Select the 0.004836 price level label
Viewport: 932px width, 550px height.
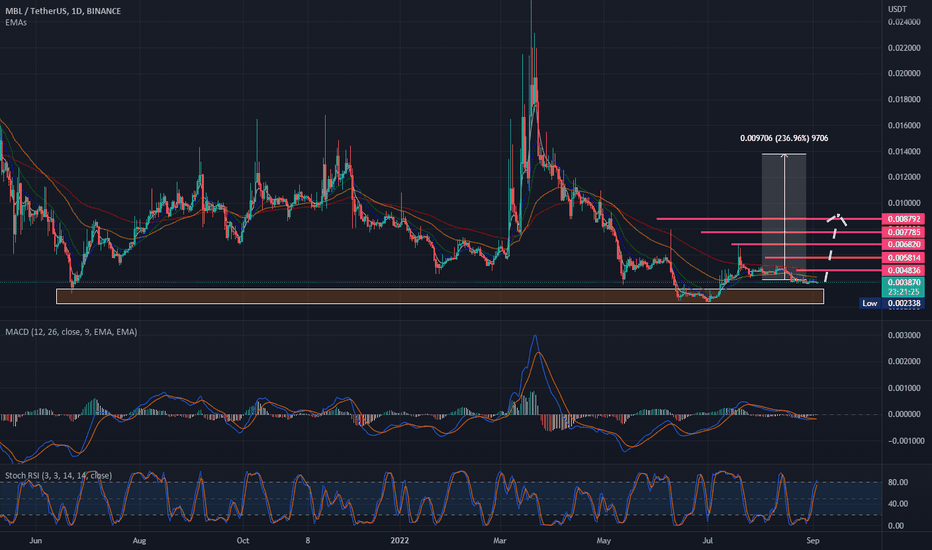tap(903, 271)
